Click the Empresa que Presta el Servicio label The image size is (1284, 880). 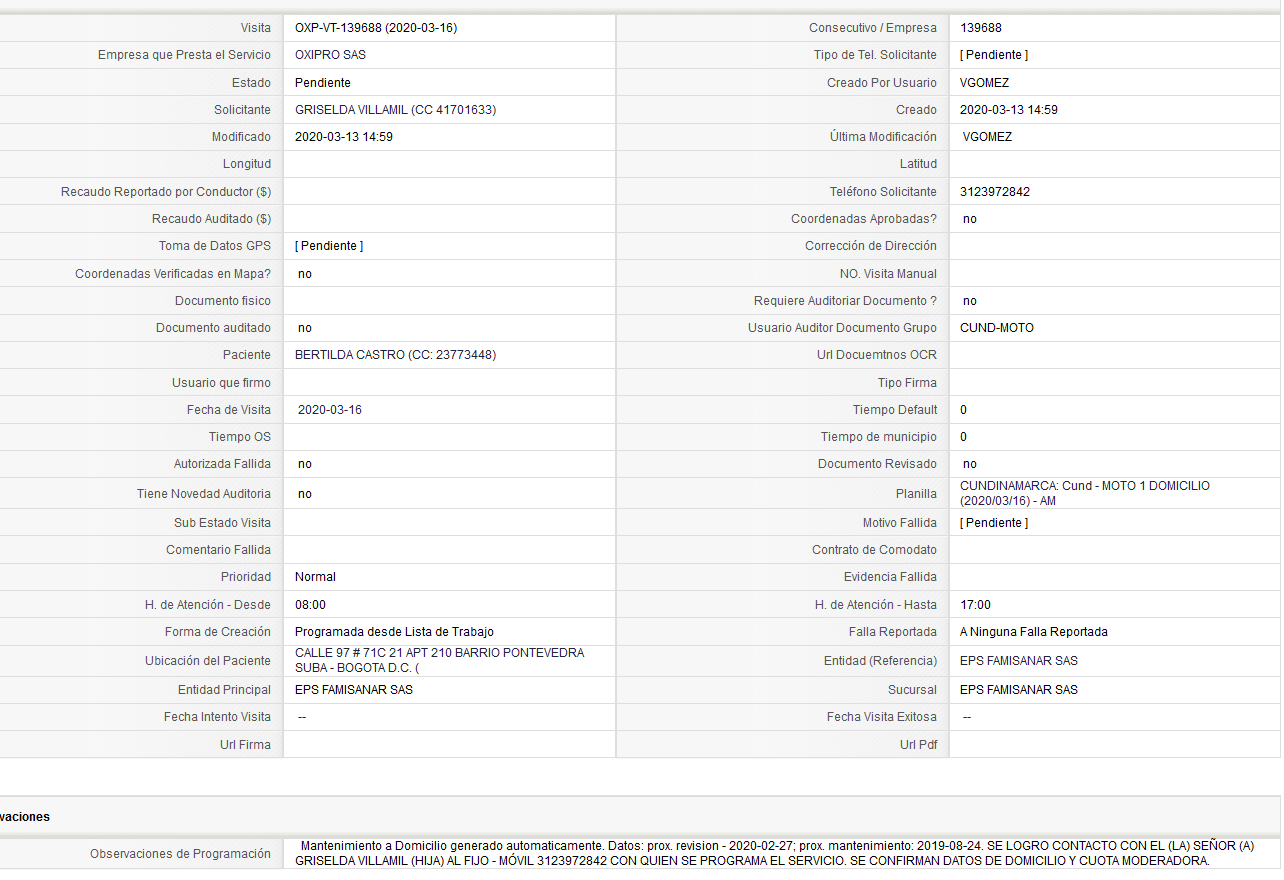pyautogui.click(x=184, y=55)
